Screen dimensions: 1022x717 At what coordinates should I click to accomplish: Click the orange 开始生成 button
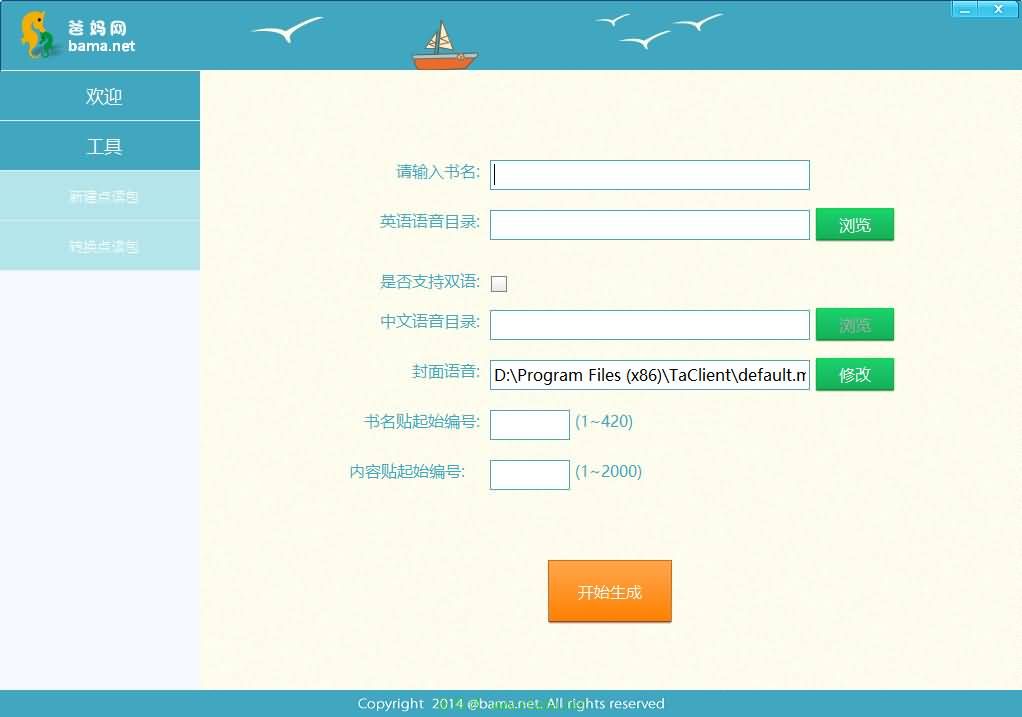[x=609, y=591]
